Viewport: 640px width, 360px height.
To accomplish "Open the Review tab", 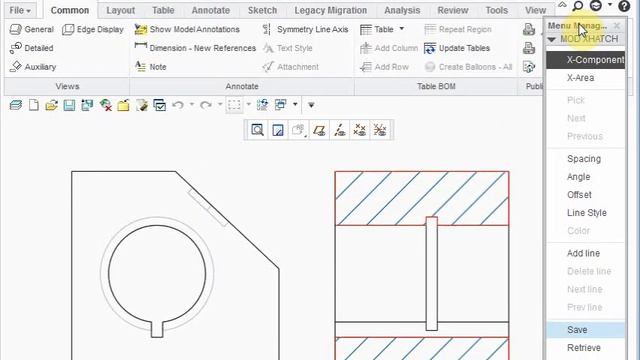I will pyautogui.click(x=453, y=10).
